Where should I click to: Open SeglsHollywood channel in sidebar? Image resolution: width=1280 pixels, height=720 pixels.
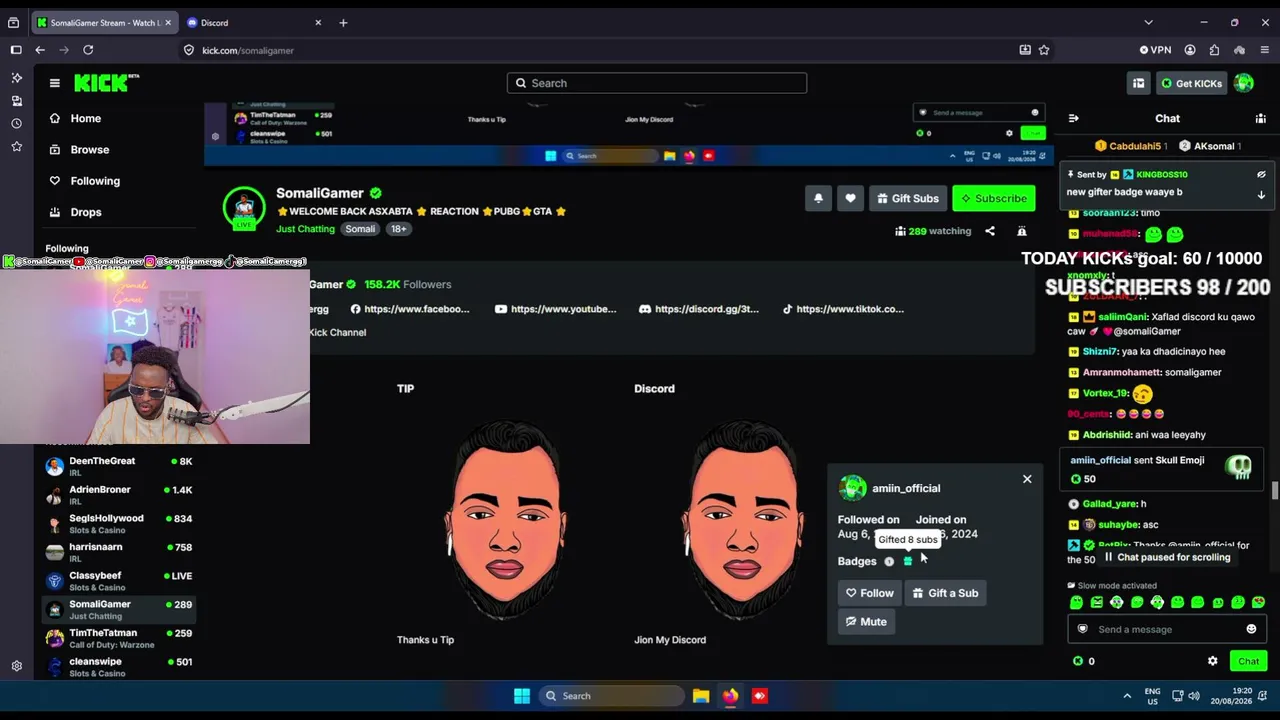[x=119, y=524]
